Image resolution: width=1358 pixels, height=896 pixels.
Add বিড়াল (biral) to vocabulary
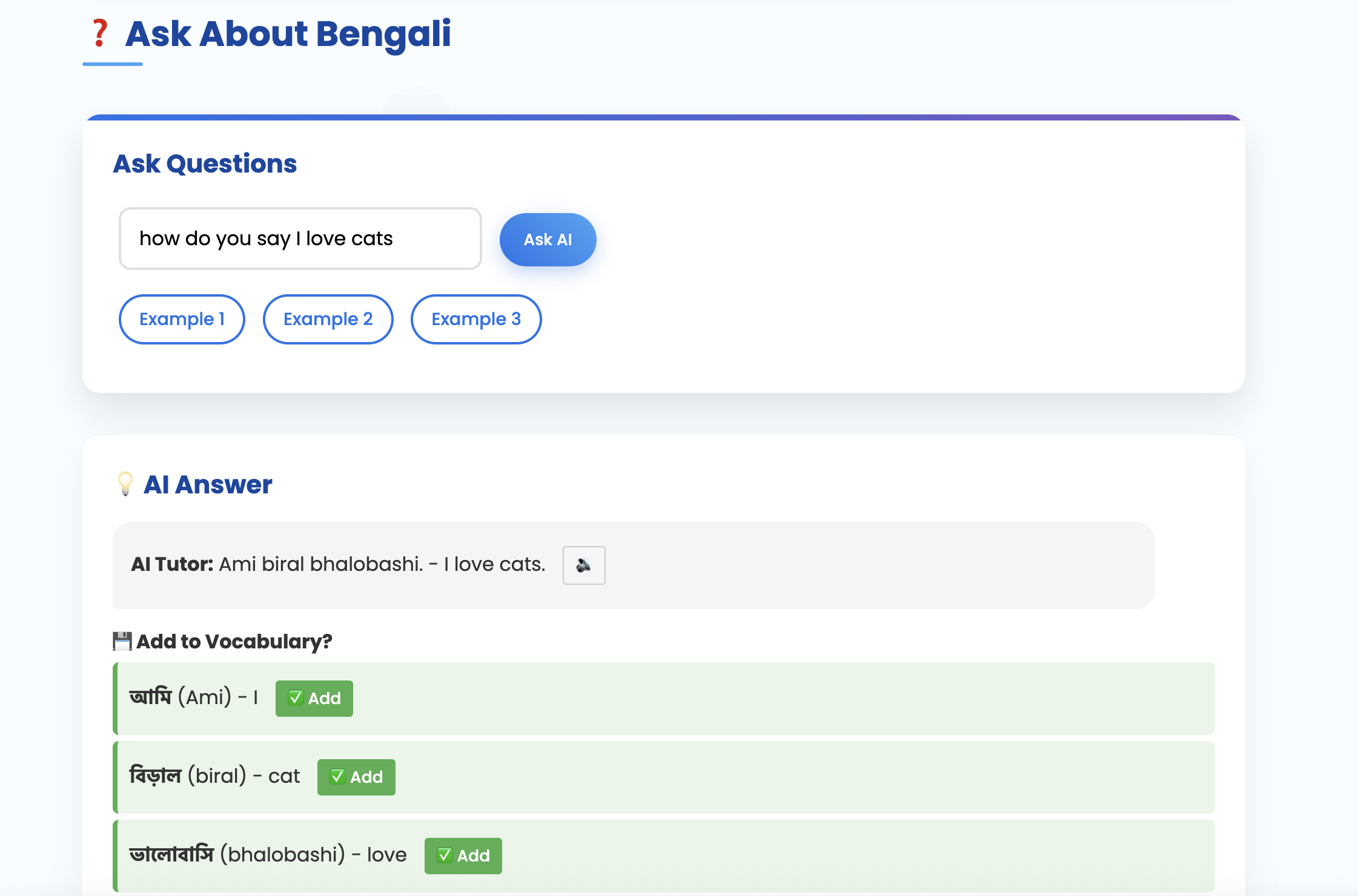tap(356, 777)
